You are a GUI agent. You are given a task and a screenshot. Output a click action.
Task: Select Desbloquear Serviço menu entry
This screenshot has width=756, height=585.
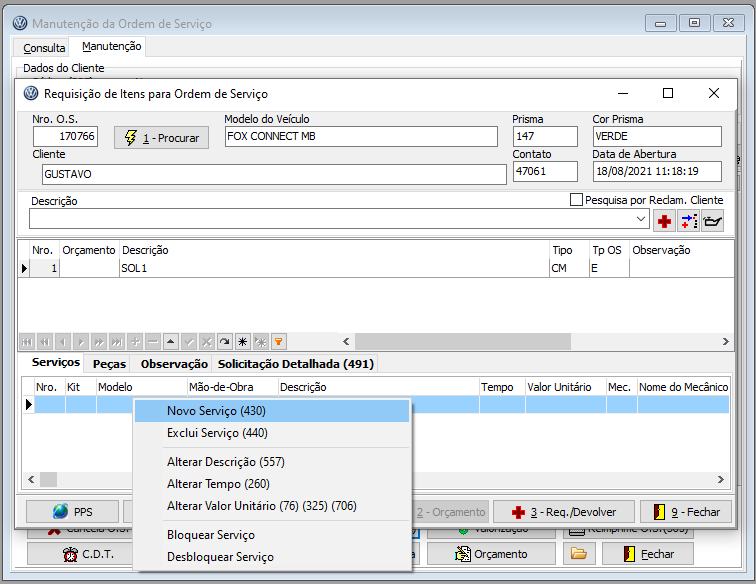[272, 557]
